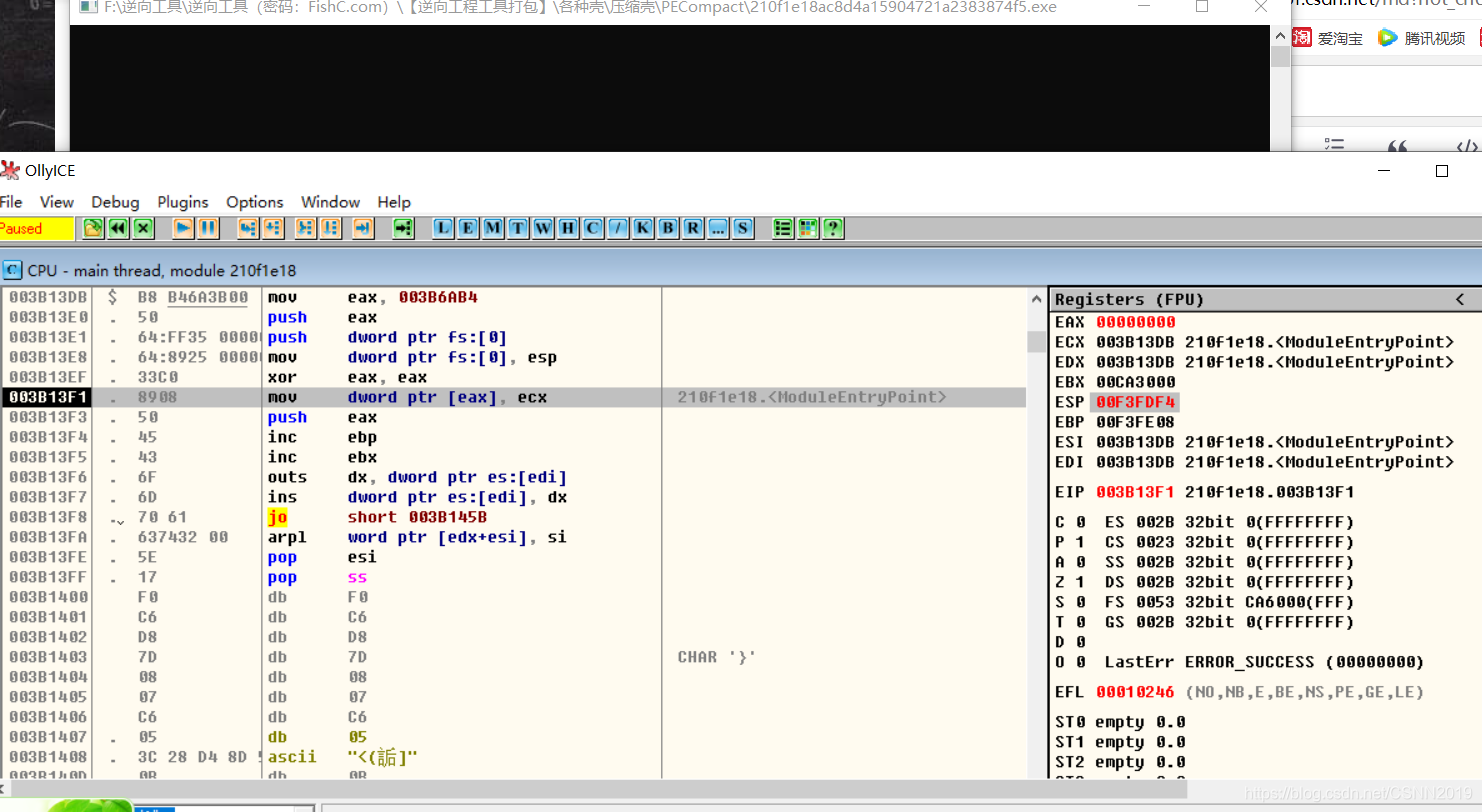Select the 'pop ss' instruction row
The image size is (1482, 812).
tap(514, 577)
